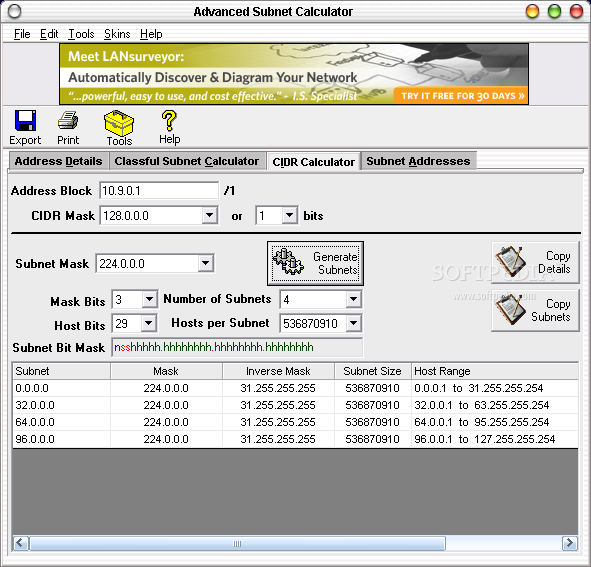The width and height of the screenshot is (591, 567).
Task: Switch to the Subnet Addresses tab
Action: [418, 161]
